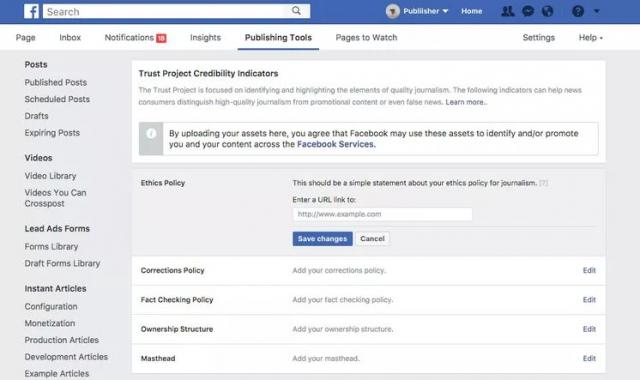
Task: Click the Ethics Policy URL input field
Action: click(x=382, y=214)
